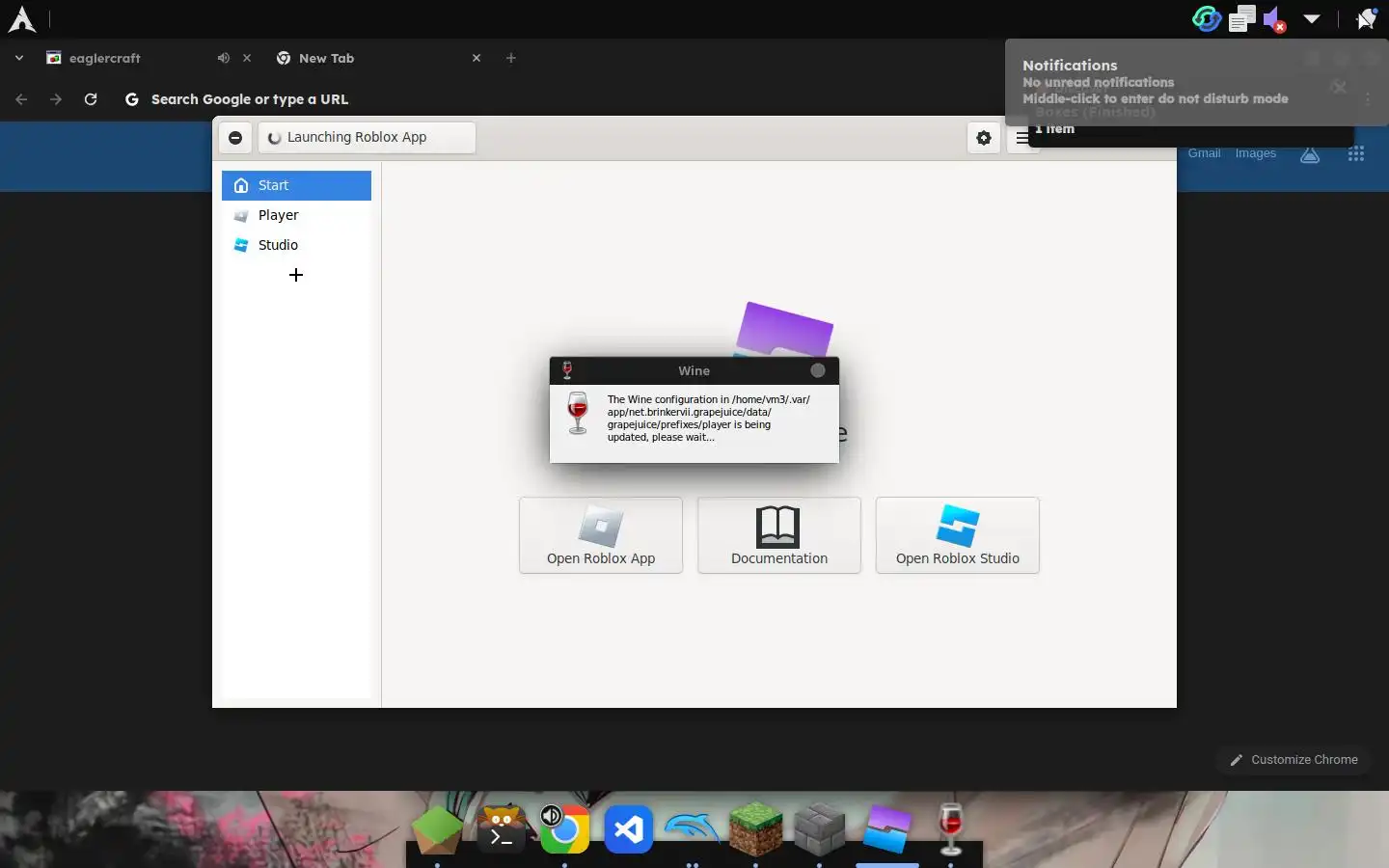Click the Wine glass icon in Wine title bar

tap(567, 370)
